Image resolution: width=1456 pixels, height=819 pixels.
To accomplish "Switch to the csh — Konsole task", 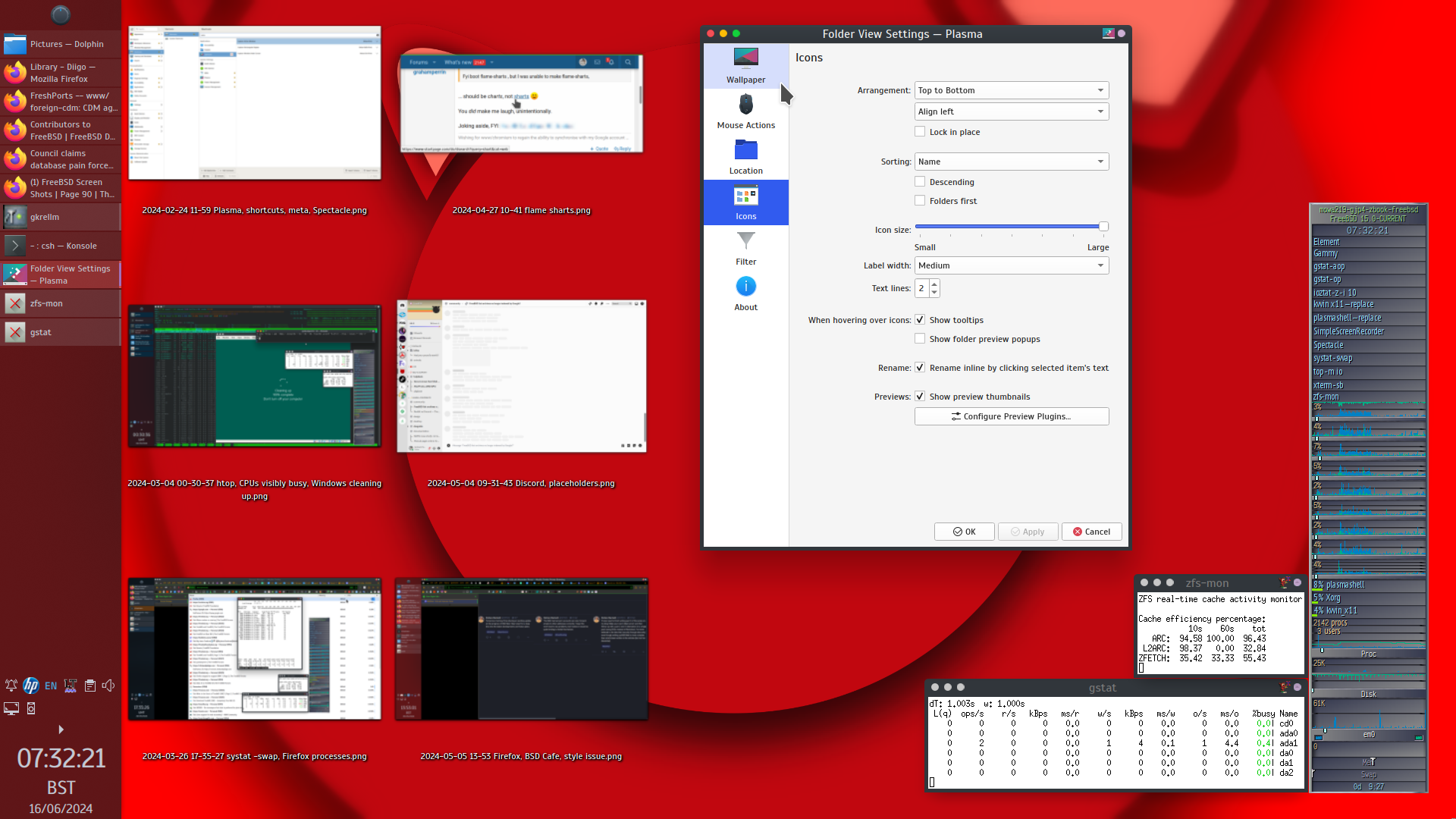I will (x=61, y=246).
